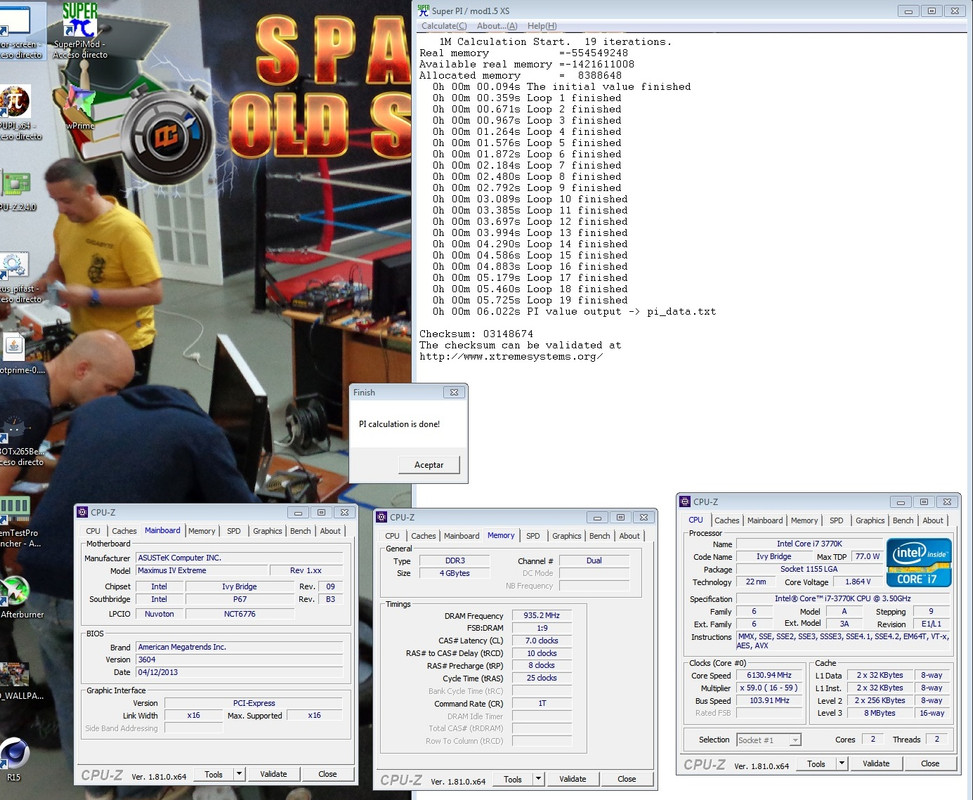973x800 pixels.
Task: Expand Tools dropdown arrow in Mainboard CPU-Z window
Action: (x=240, y=774)
